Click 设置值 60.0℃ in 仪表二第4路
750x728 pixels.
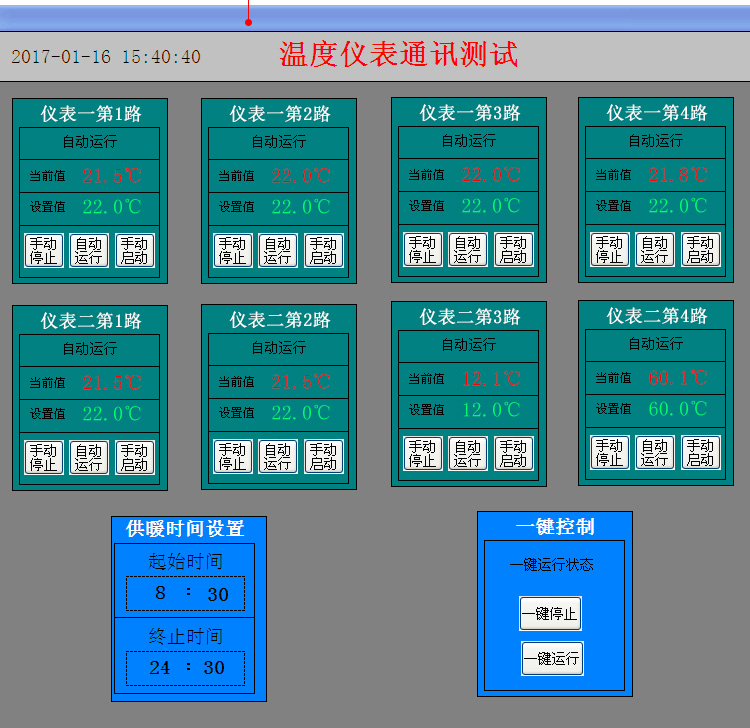(678, 409)
